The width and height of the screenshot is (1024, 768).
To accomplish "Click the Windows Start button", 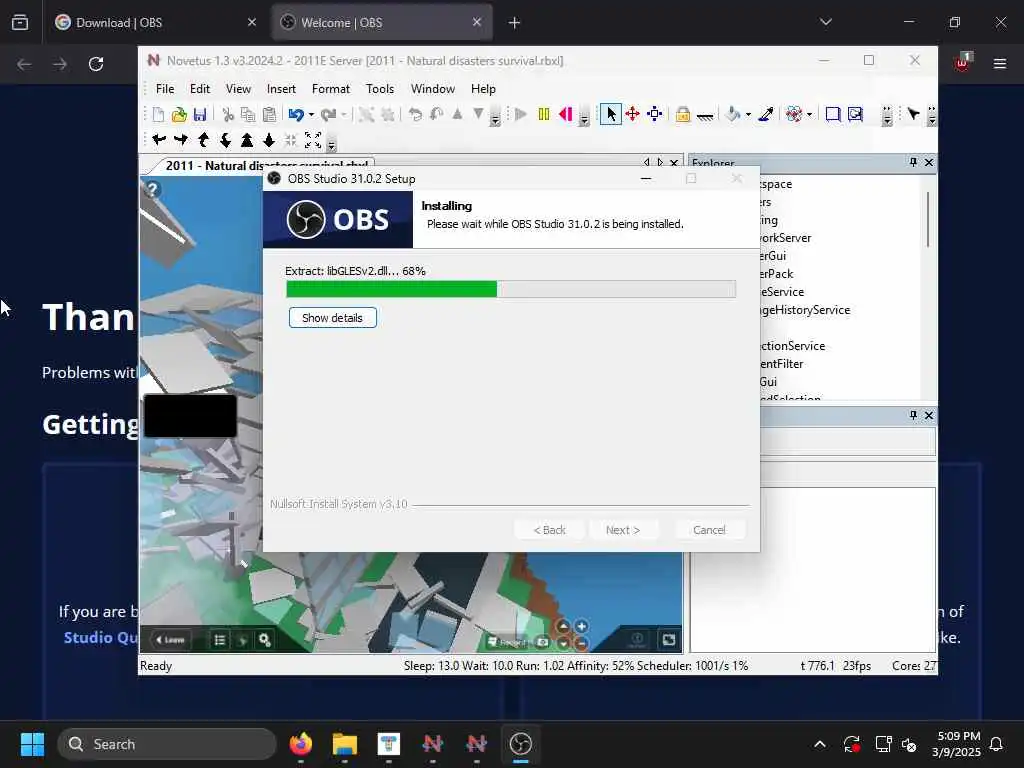I will [32, 744].
